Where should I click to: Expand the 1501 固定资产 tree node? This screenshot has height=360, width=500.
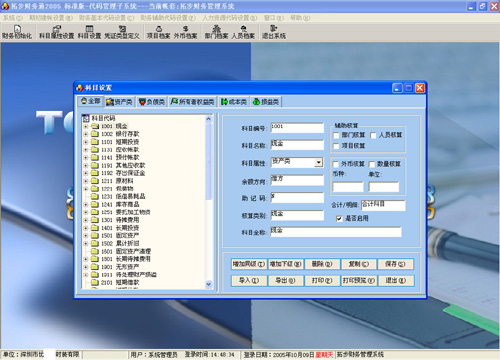[86, 236]
